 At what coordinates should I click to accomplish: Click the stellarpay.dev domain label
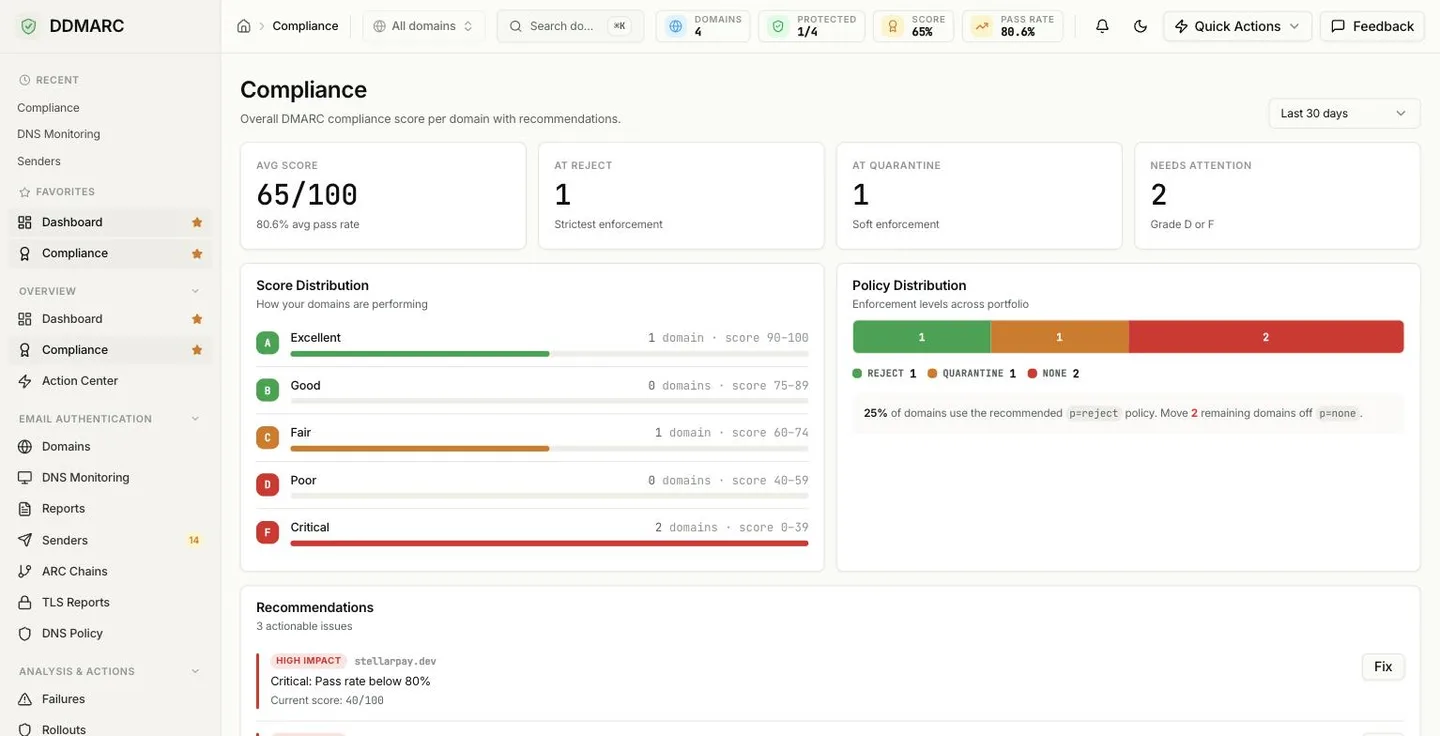395,661
